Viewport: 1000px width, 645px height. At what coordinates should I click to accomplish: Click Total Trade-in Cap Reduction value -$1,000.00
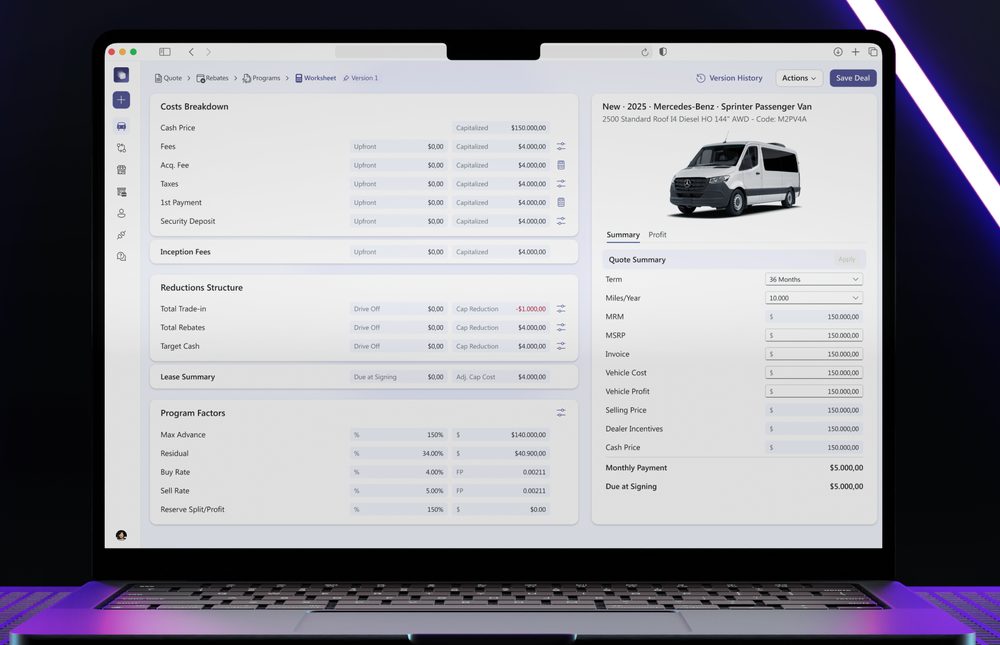tap(501, 309)
